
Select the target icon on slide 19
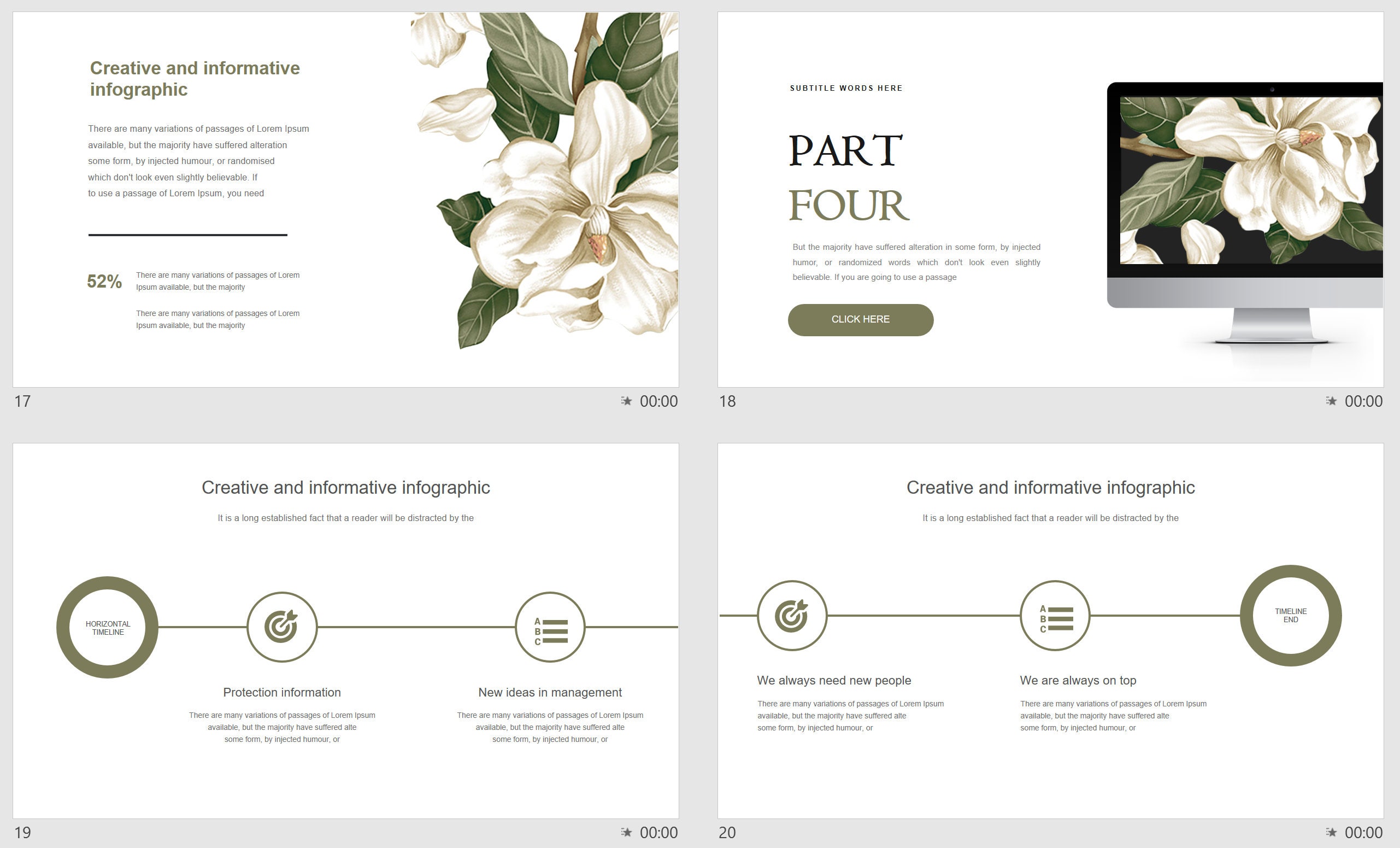283,627
